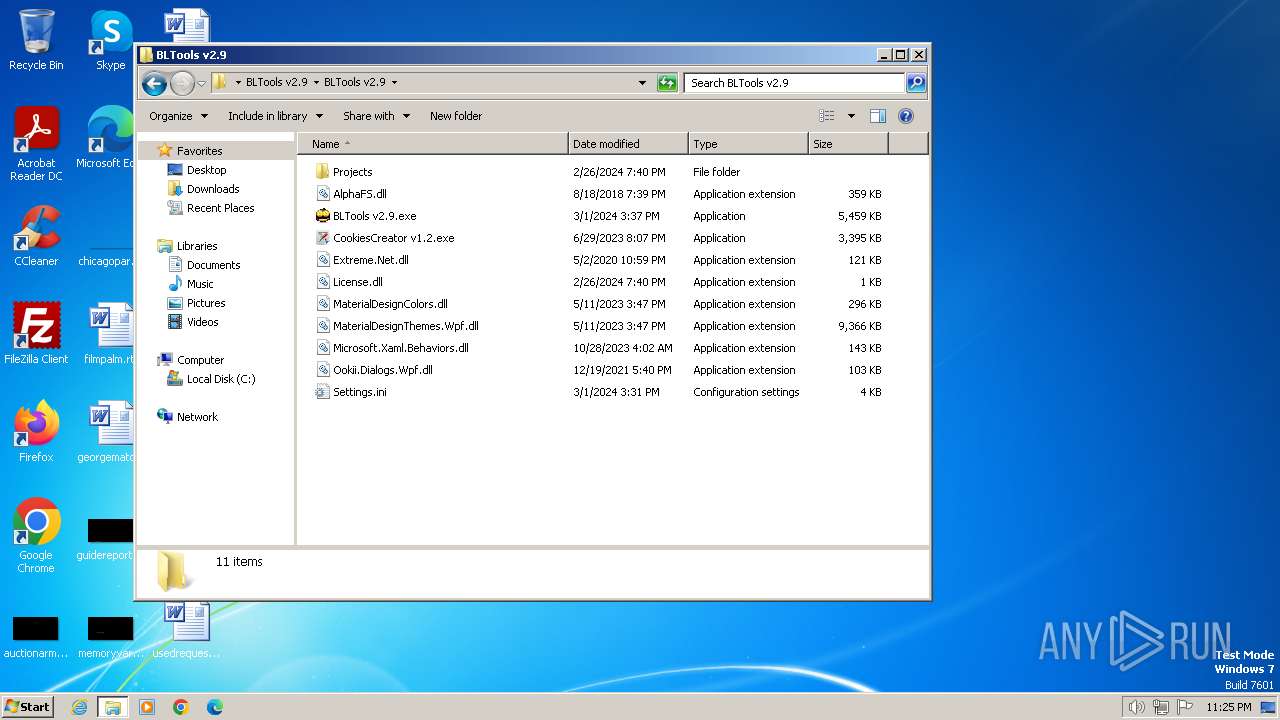Open the change view options arrow
The width and height of the screenshot is (1280, 720).
point(851,116)
